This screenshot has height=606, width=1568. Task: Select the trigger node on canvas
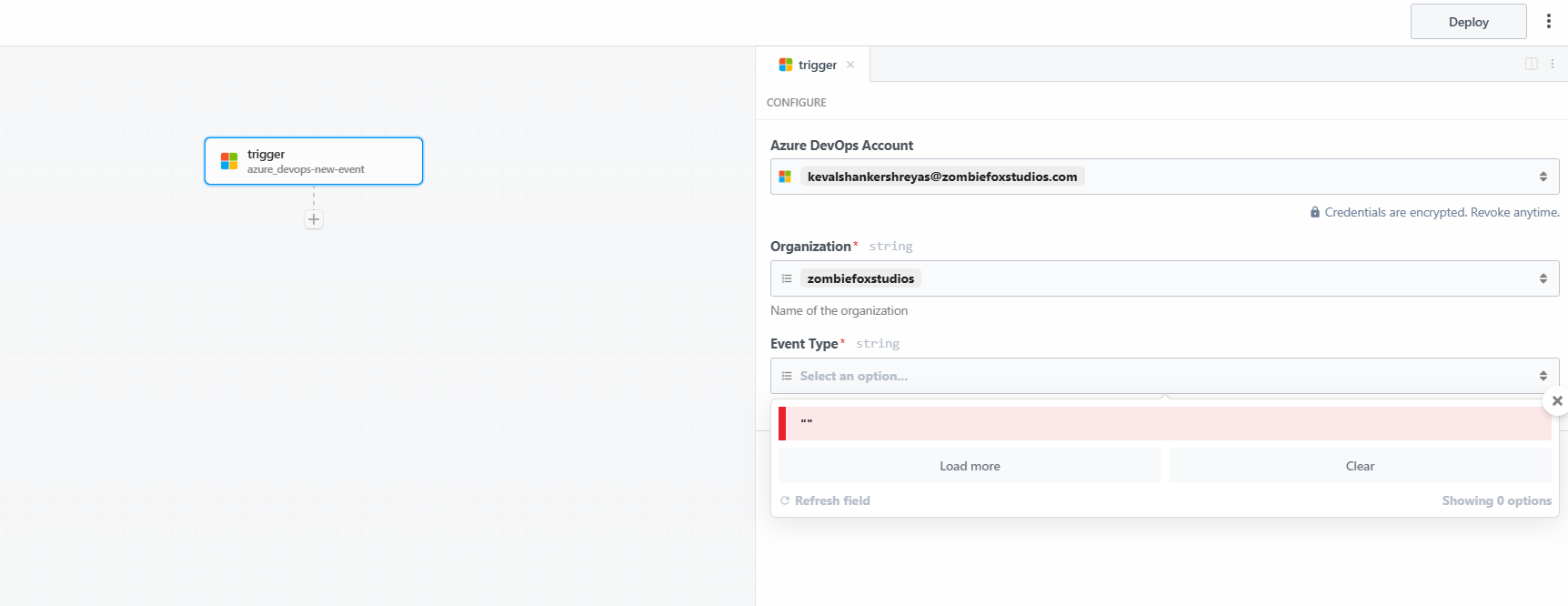[314, 161]
